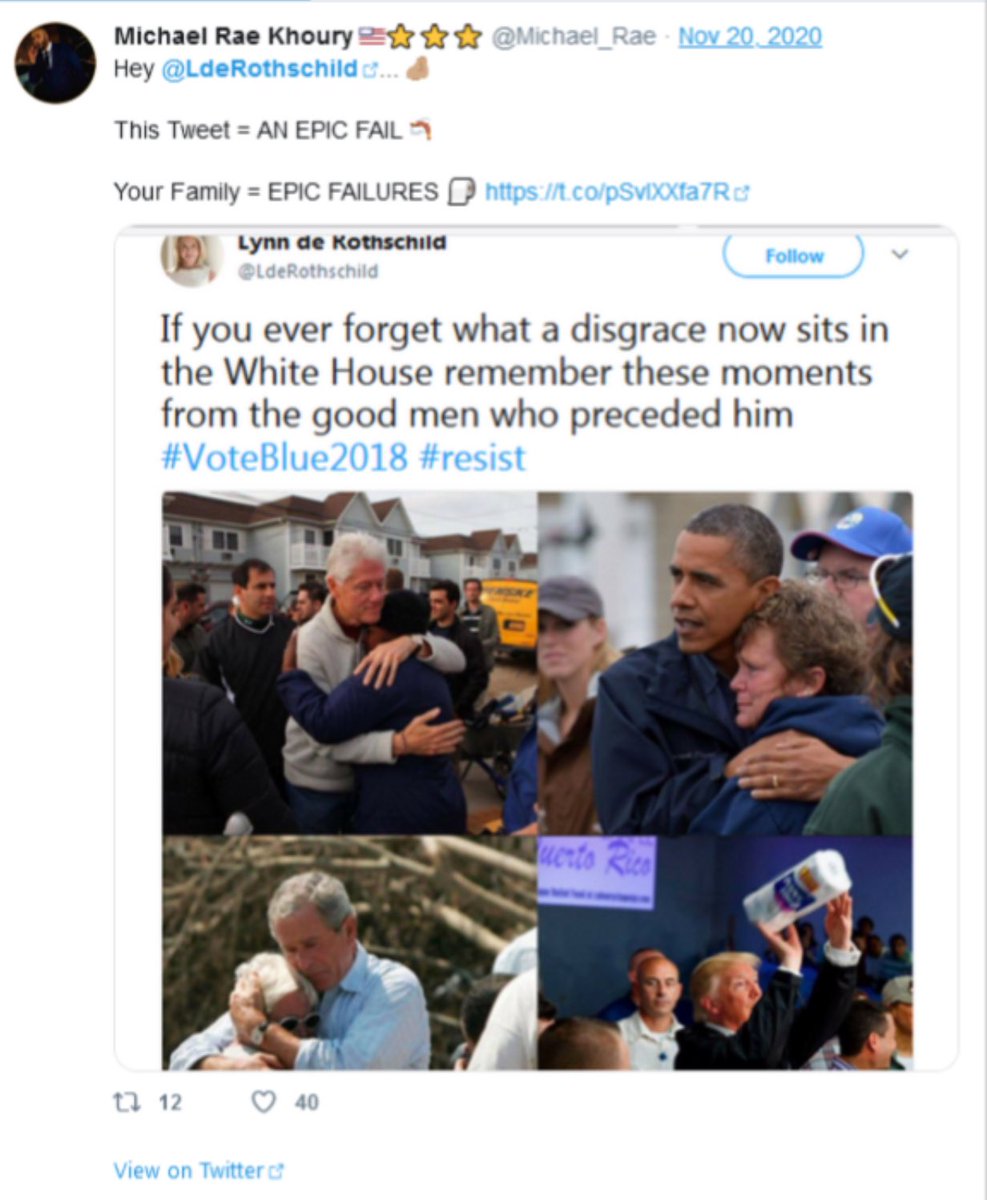Open the https://t.co/pSvlXXfa7R link

[608, 191]
